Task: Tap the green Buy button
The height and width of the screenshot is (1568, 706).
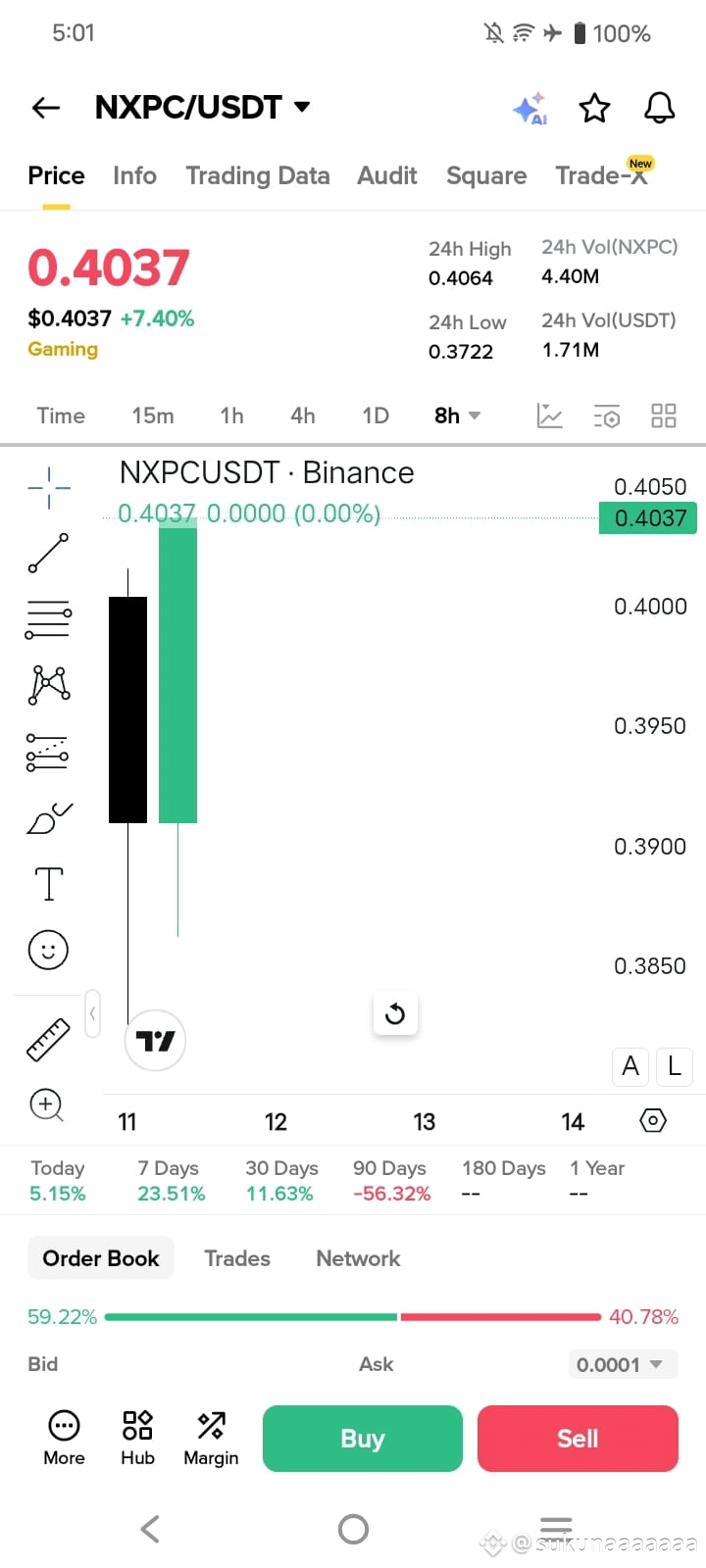Action: [363, 1439]
